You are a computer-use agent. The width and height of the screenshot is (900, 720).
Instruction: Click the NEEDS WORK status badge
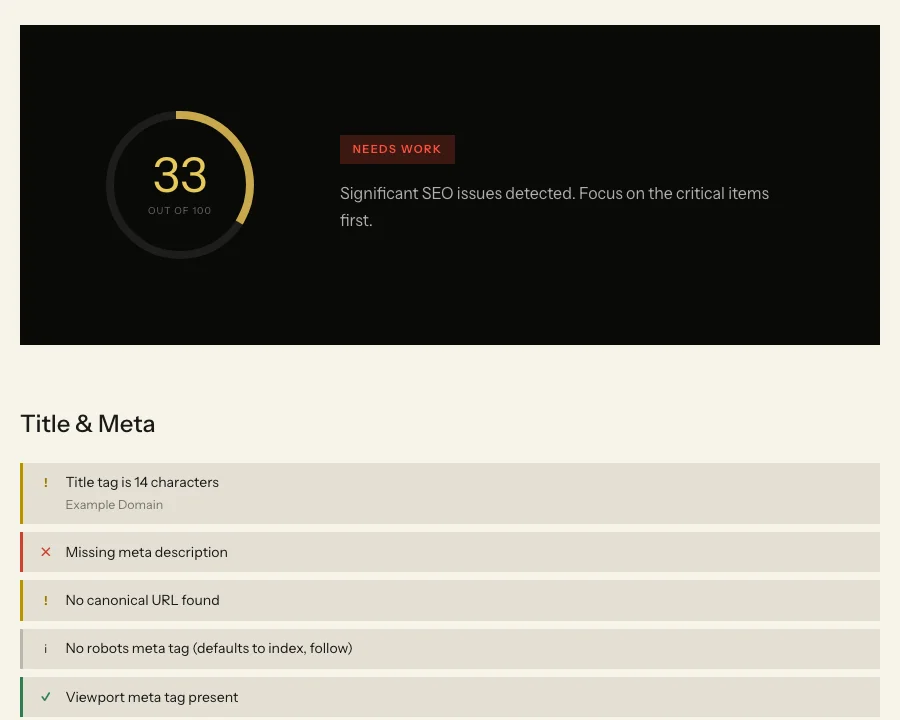point(397,149)
